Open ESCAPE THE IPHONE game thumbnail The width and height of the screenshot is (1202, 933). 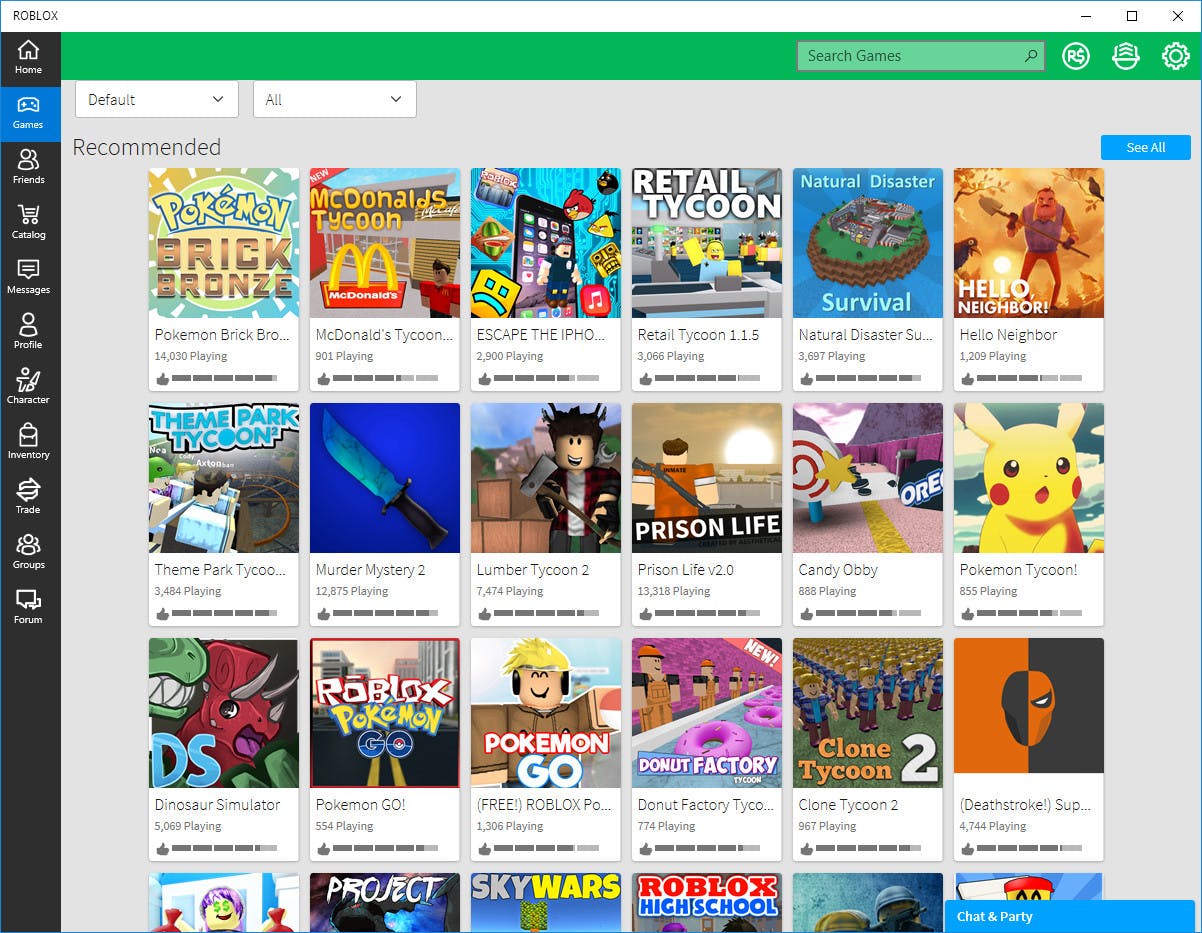(x=546, y=243)
